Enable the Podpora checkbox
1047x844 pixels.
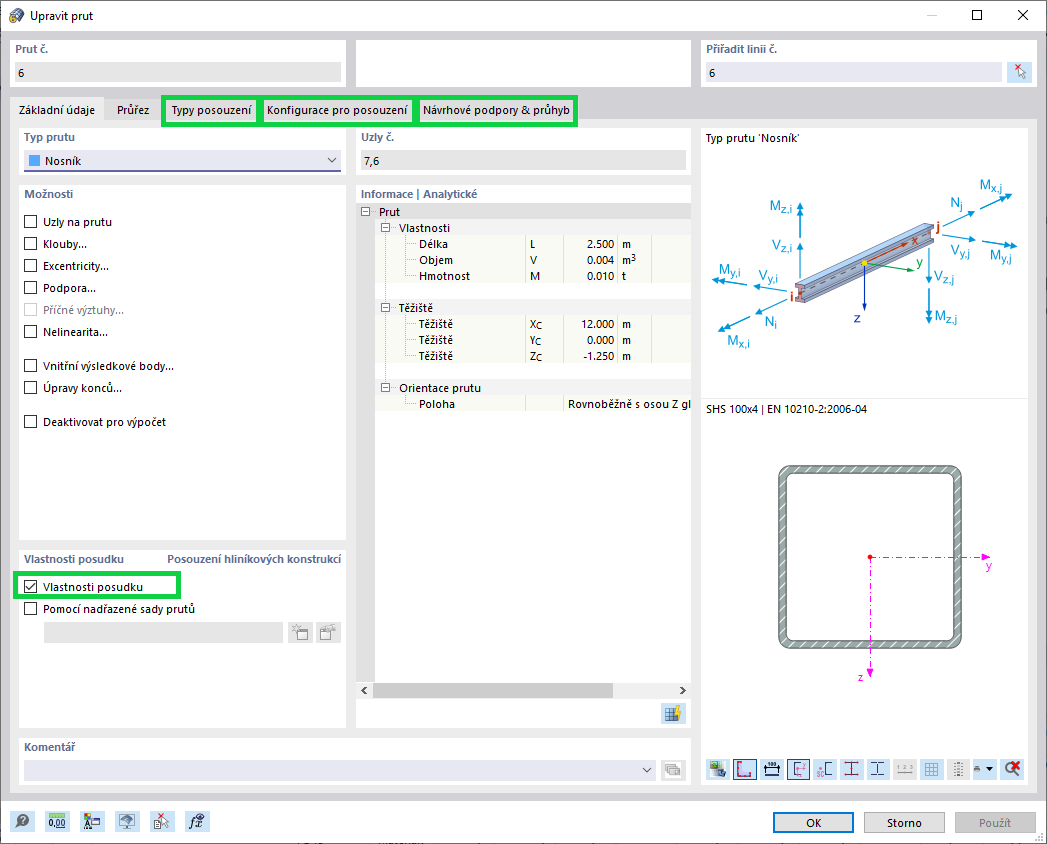tap(30, 288)
